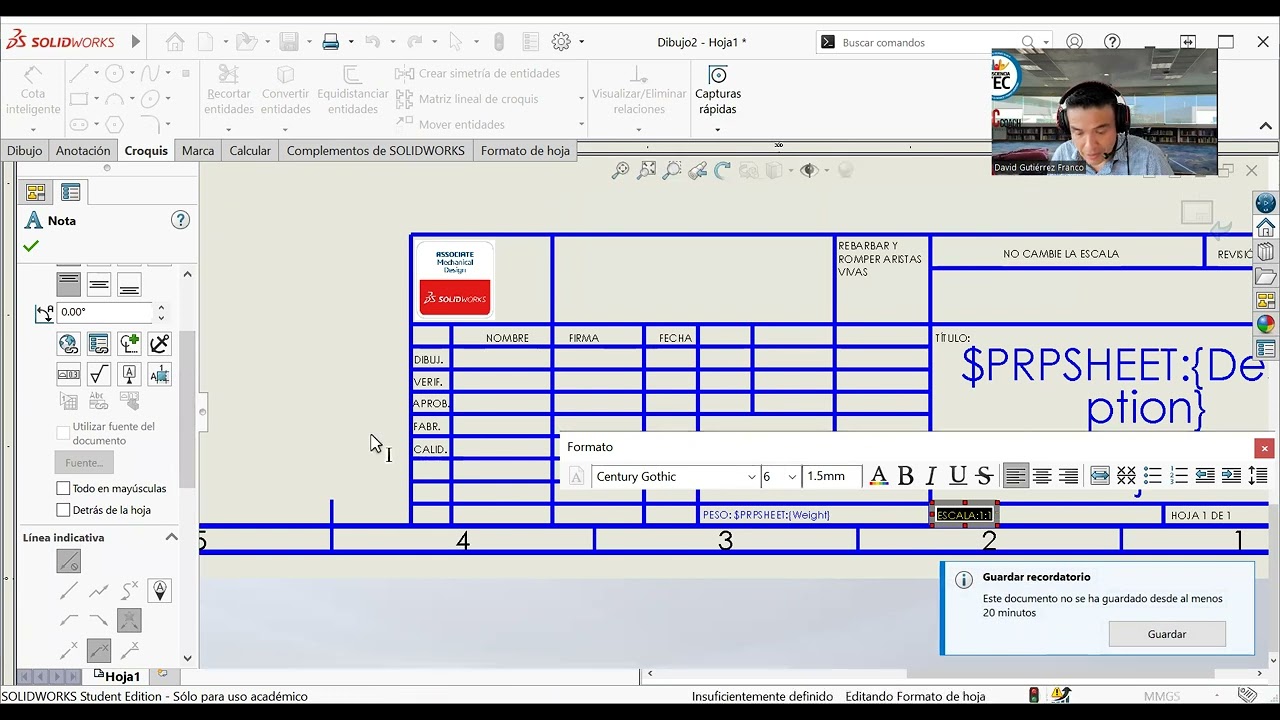Toggle Todo en mayúsculas checkbox
Viewport: 1280px width, 720px height.
(x=63, y=488)
